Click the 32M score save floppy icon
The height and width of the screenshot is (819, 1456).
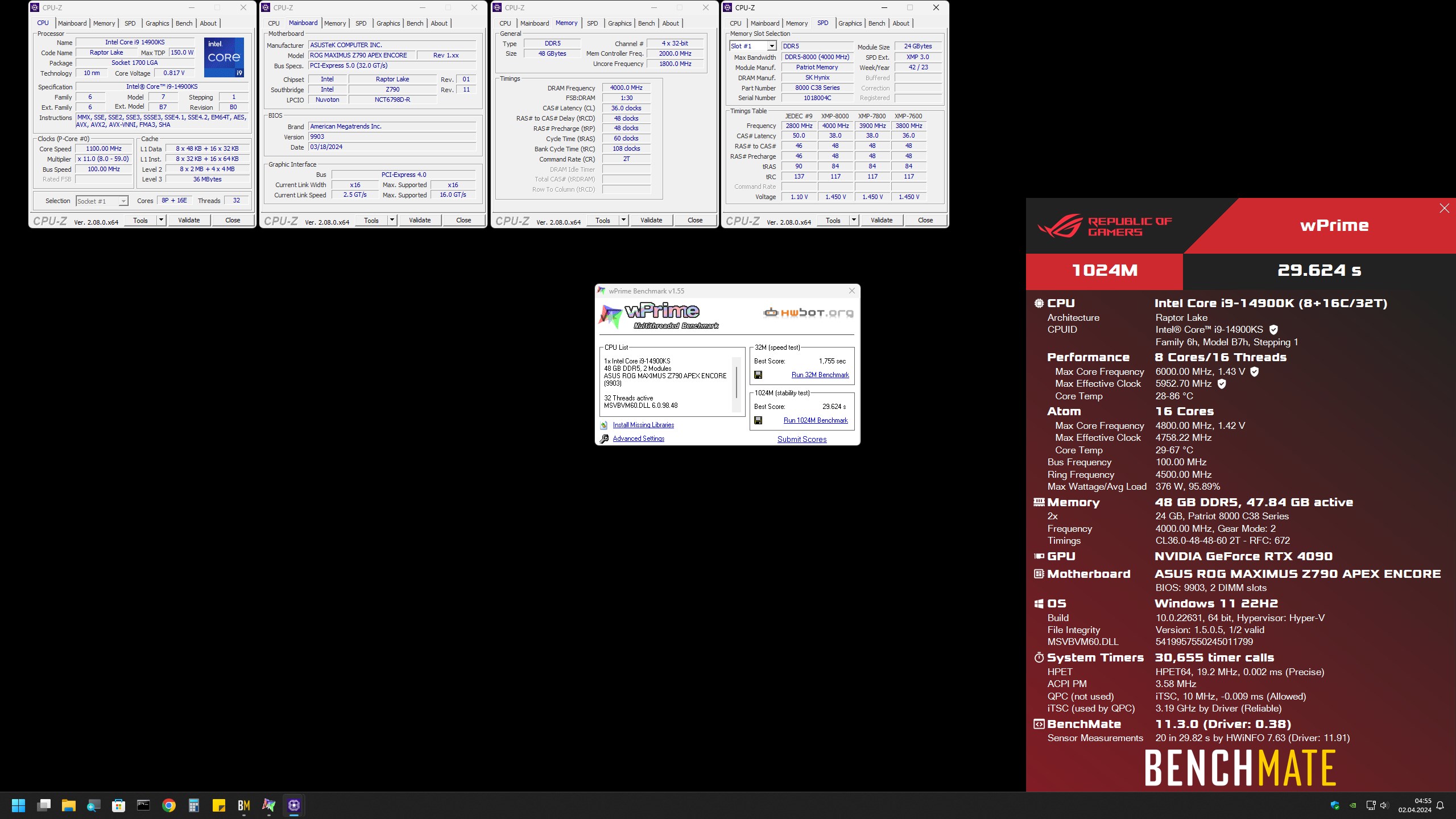click(758, 375)
